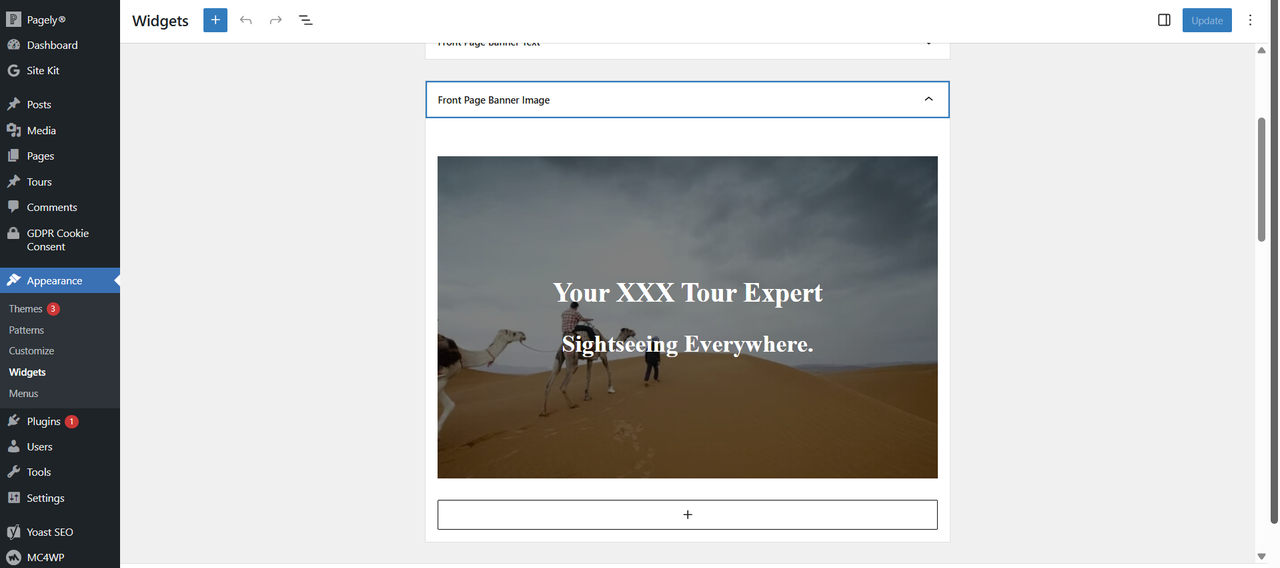The width and height of the screenshot is (1280, 568).
Task: Click scrollbar down arrow
Action: pos(1262,556)
